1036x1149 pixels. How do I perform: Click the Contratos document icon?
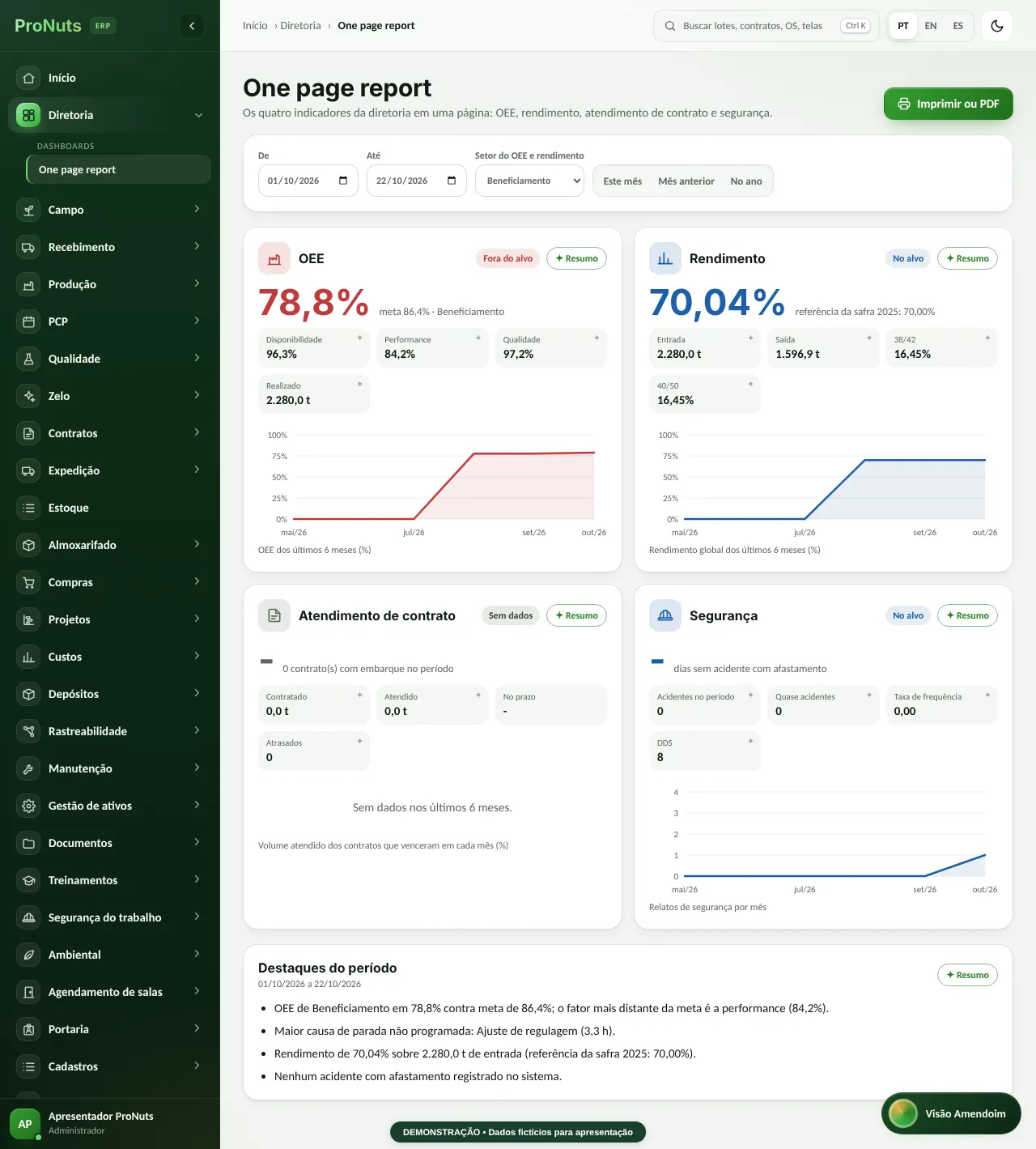[x=28, y=433]
